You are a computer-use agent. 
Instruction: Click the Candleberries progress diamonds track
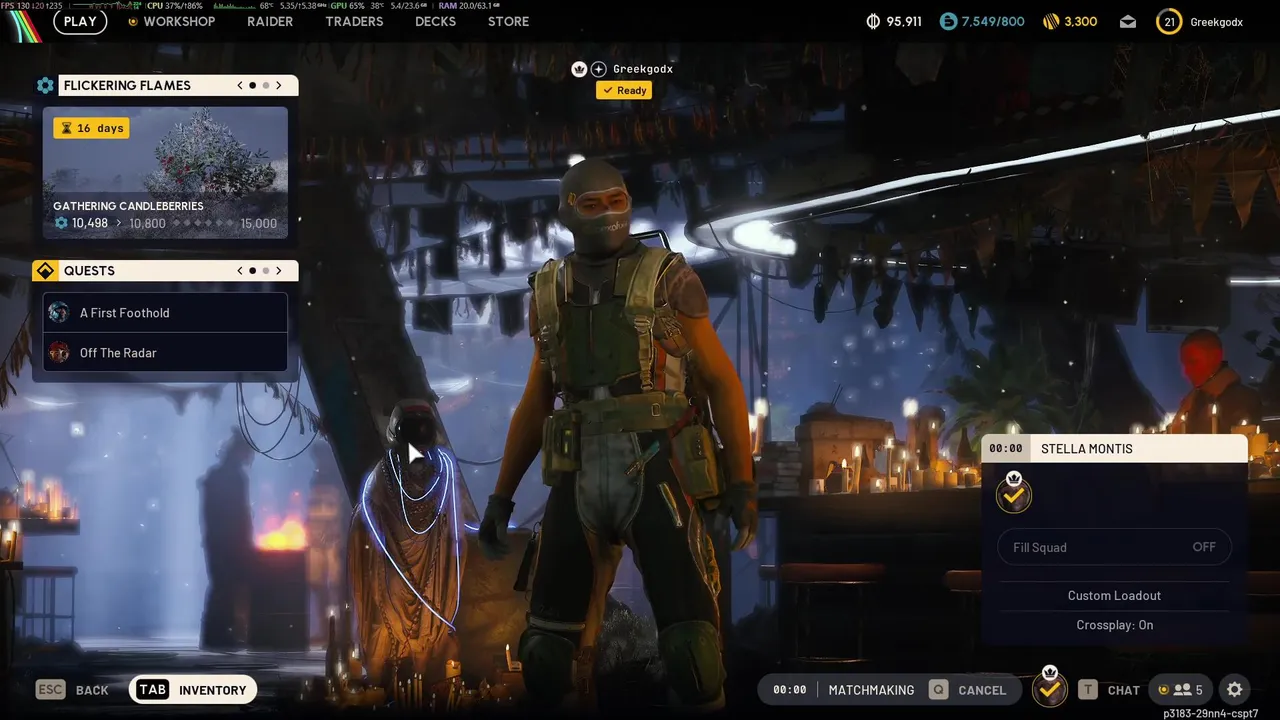click(202, 223)
